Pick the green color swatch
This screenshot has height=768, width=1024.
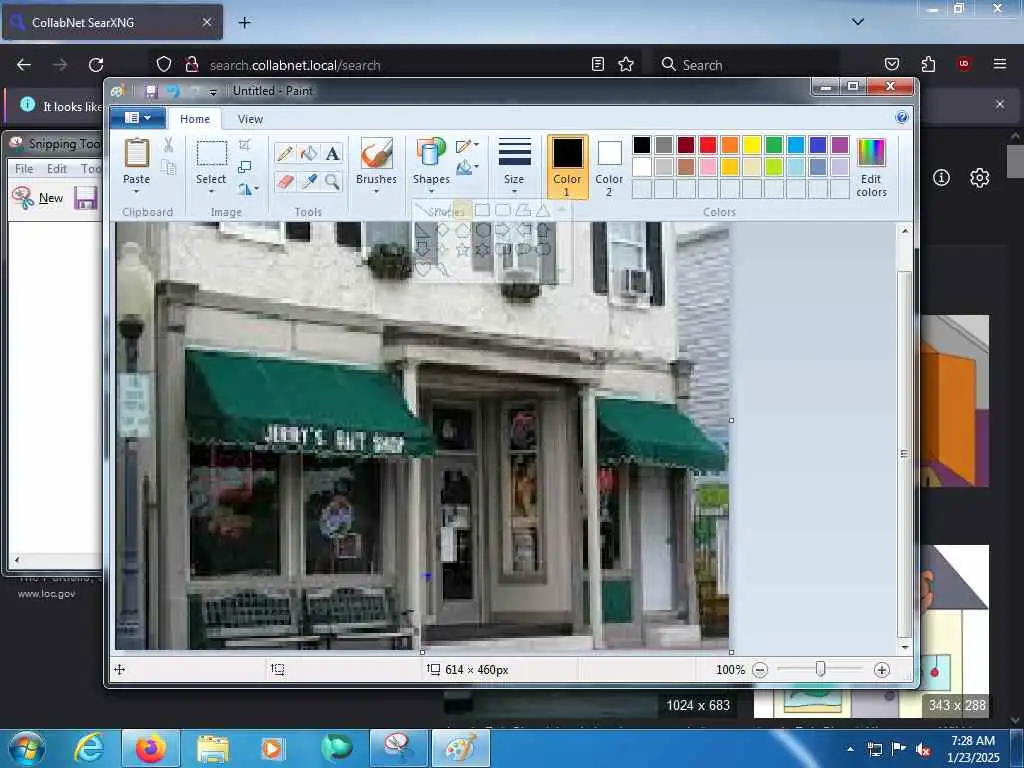774,144
